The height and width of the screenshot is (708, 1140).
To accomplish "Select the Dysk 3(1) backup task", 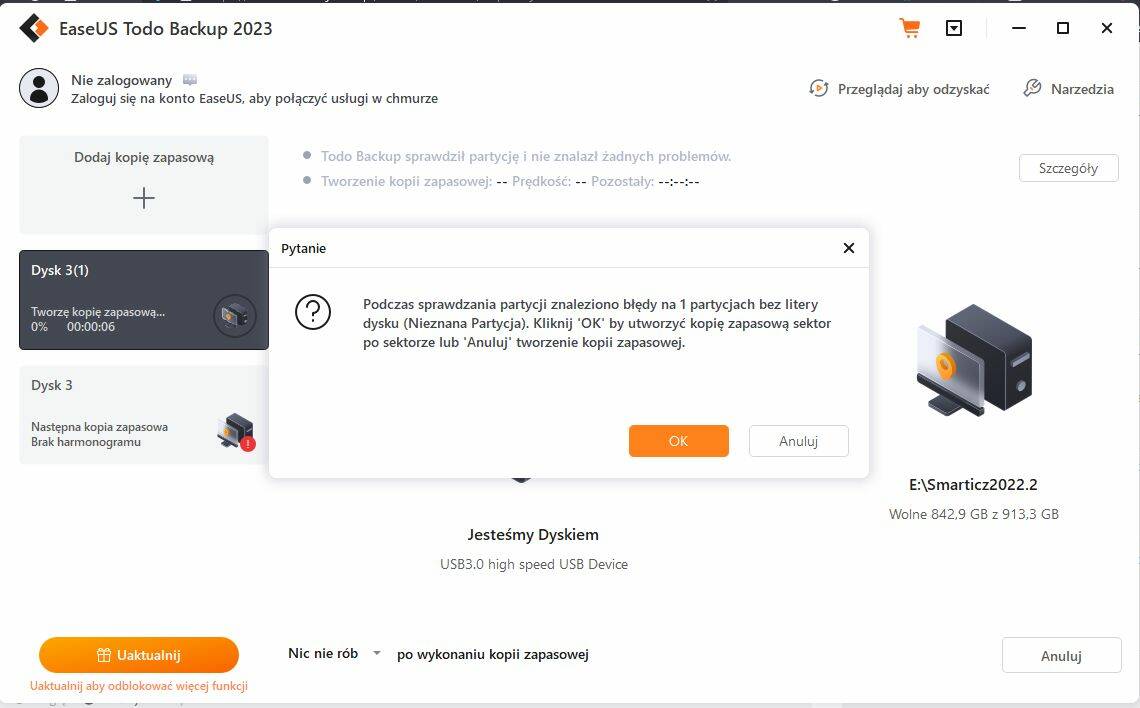I will pyautogui.click(x=144, y=299).
